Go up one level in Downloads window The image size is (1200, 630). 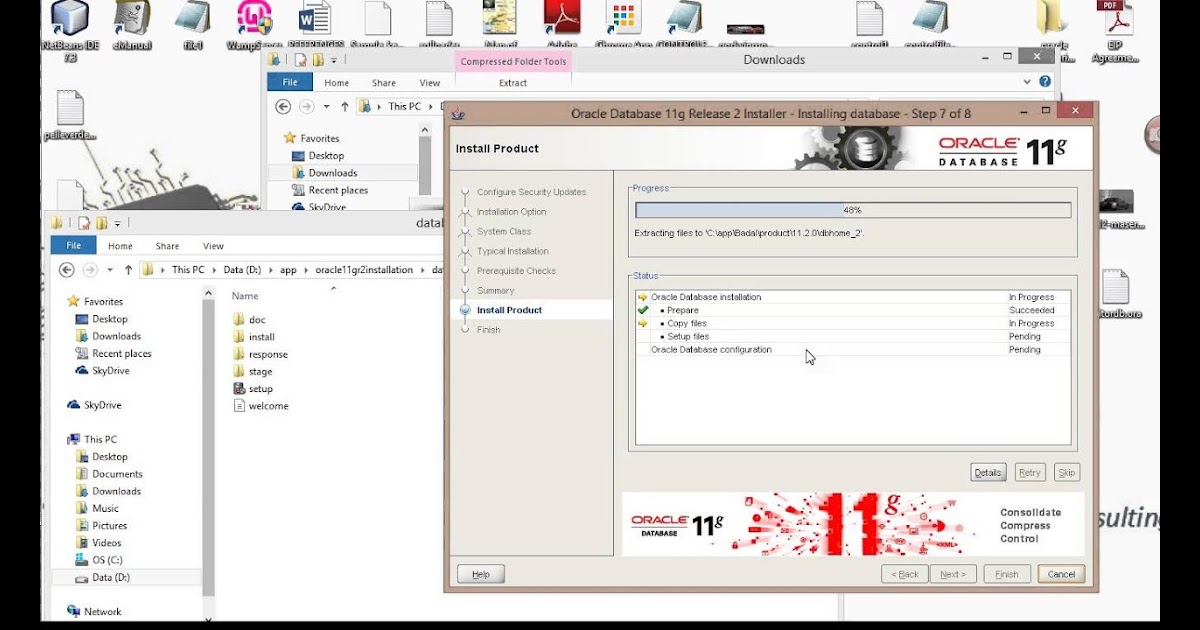pyautogui.click(x=345, y=106)
